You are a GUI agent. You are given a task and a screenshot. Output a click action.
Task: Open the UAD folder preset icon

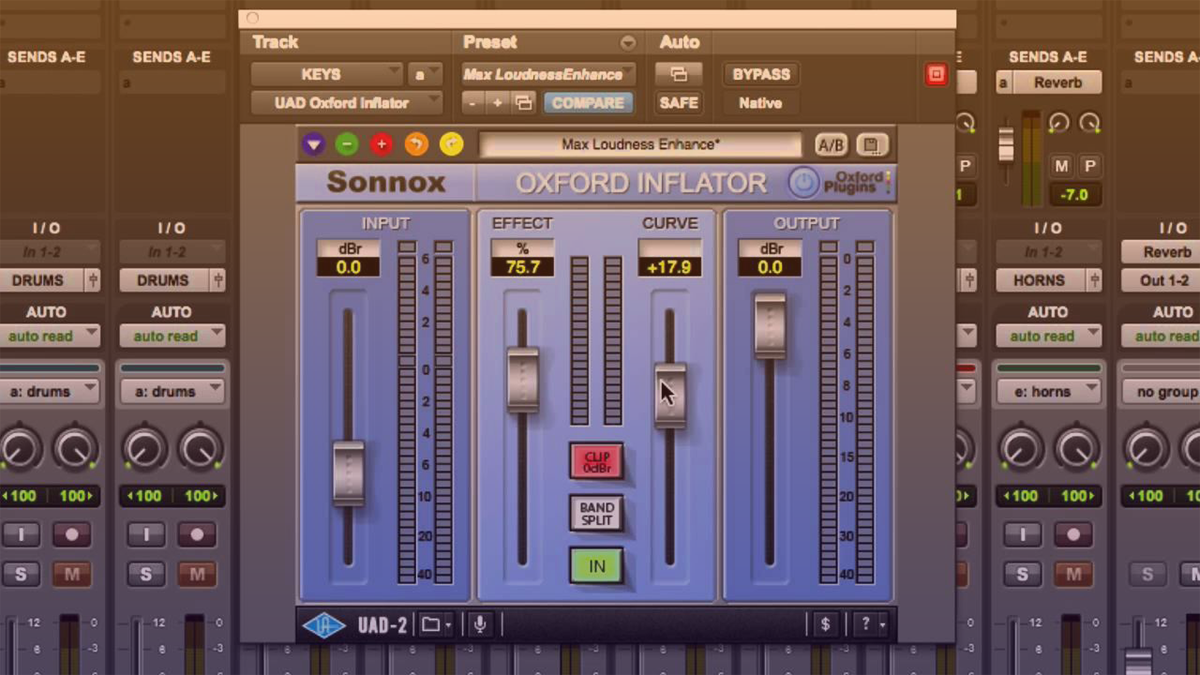coord(430,625)
